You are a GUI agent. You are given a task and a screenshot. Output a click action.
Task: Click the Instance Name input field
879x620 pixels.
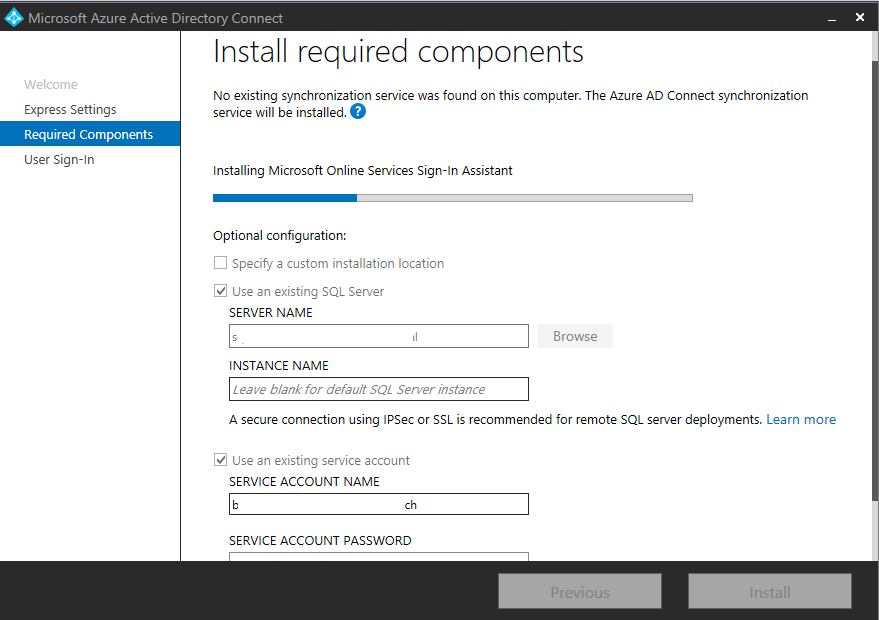pyautogui.click(x=378, y=389)
